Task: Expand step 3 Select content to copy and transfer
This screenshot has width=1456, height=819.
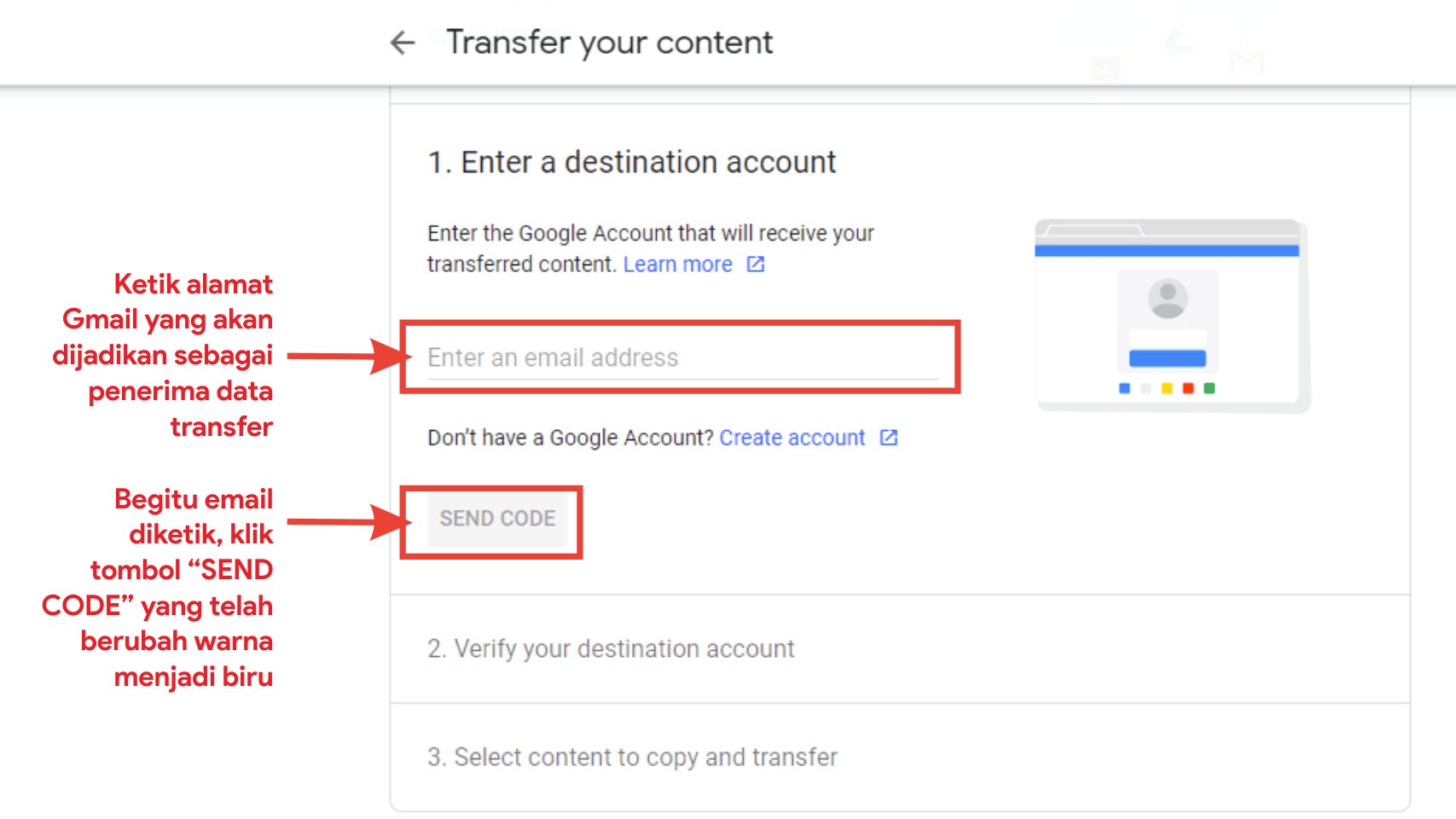Action: [632, 758]
